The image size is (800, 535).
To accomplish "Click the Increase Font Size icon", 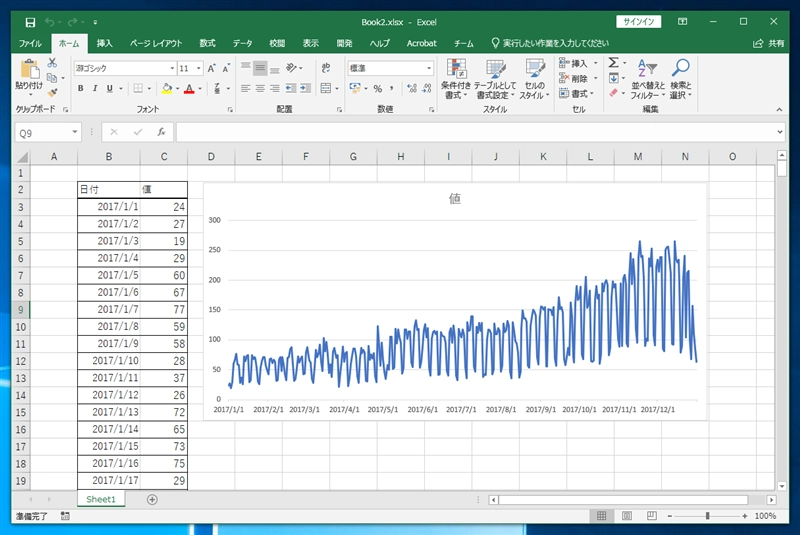I will click(x=211, y=68).
